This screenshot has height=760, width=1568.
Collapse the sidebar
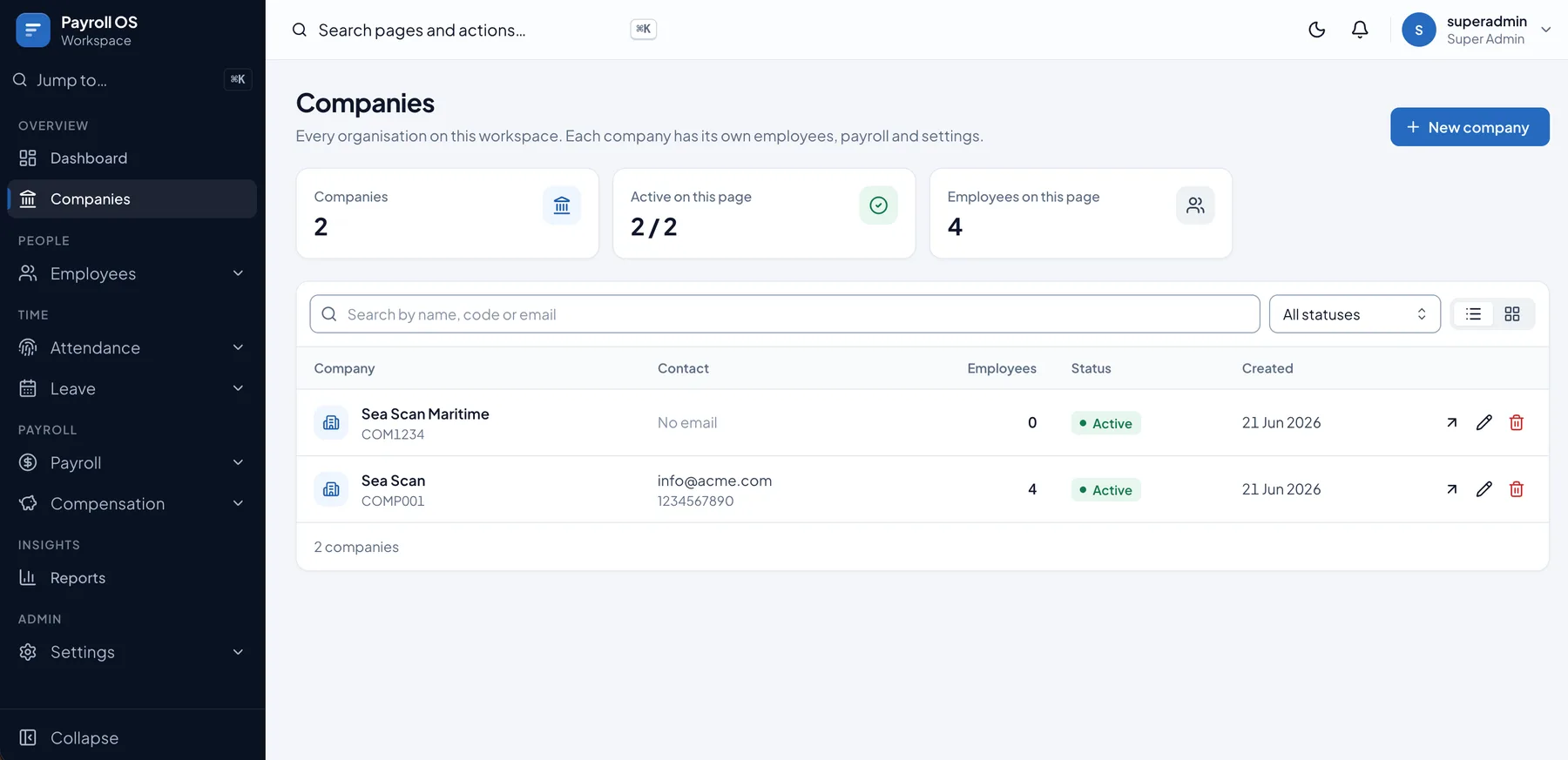[132, 737]
